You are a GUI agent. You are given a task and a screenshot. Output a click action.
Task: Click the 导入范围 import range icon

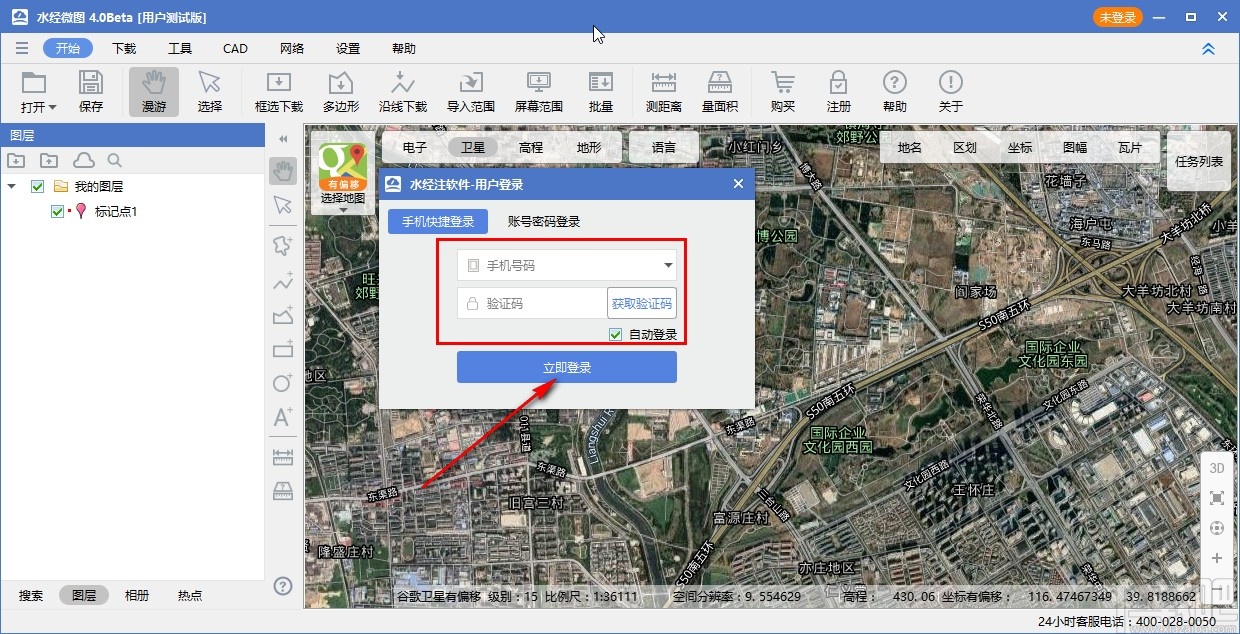tap(470, 91)
